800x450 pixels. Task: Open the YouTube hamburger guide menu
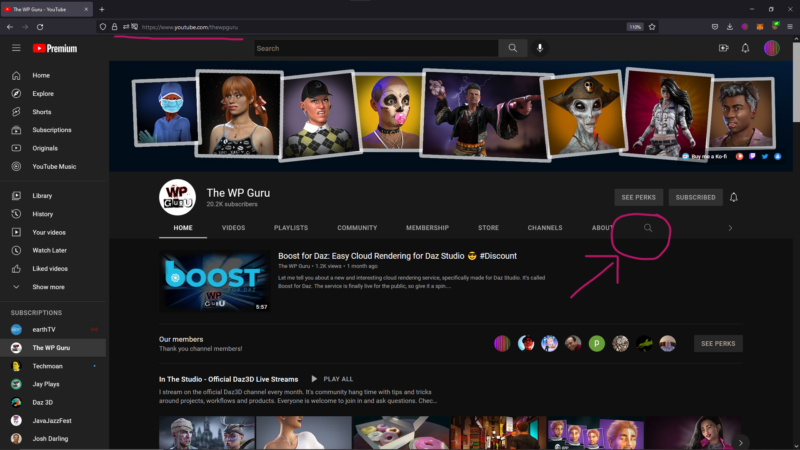pyautogui.click(x=16, y=48)
